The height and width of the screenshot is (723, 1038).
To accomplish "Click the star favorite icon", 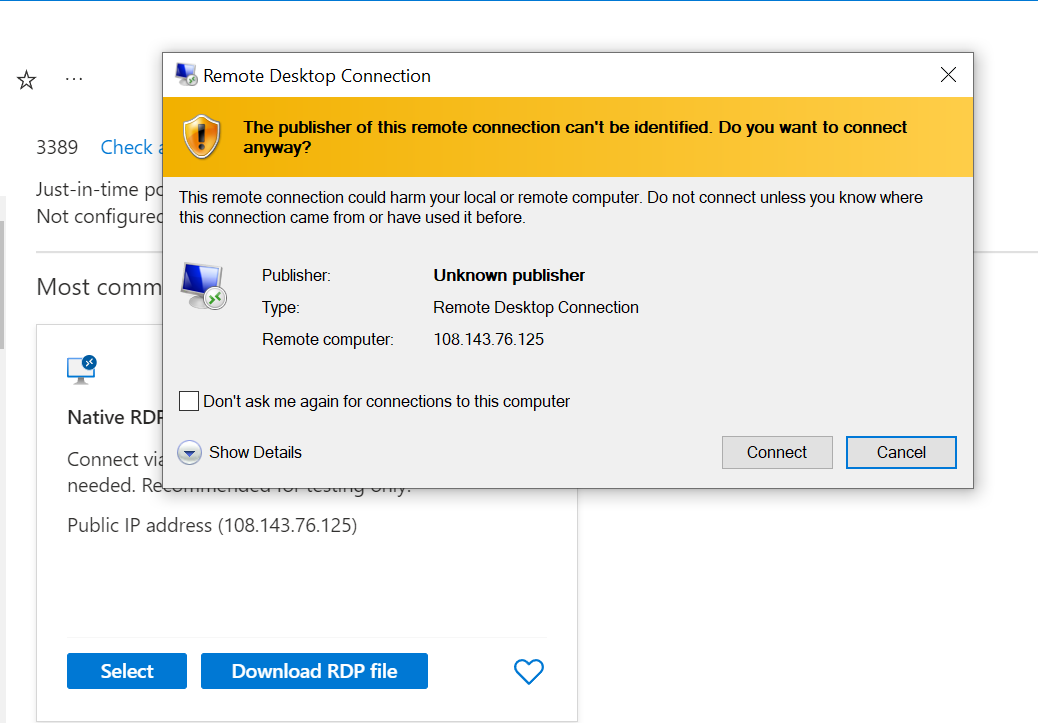I will pyautogui.click(x=27, y=81).
